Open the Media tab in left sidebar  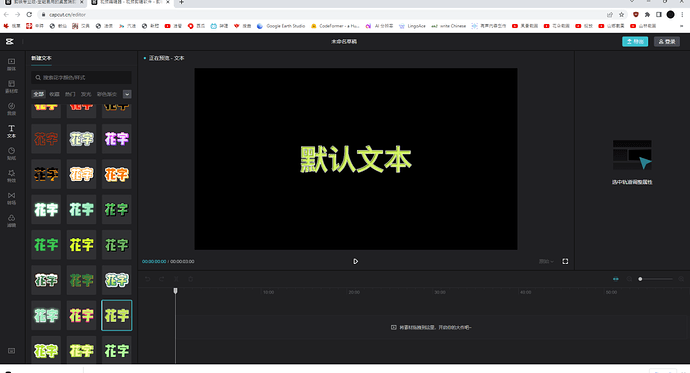(11, 64)
